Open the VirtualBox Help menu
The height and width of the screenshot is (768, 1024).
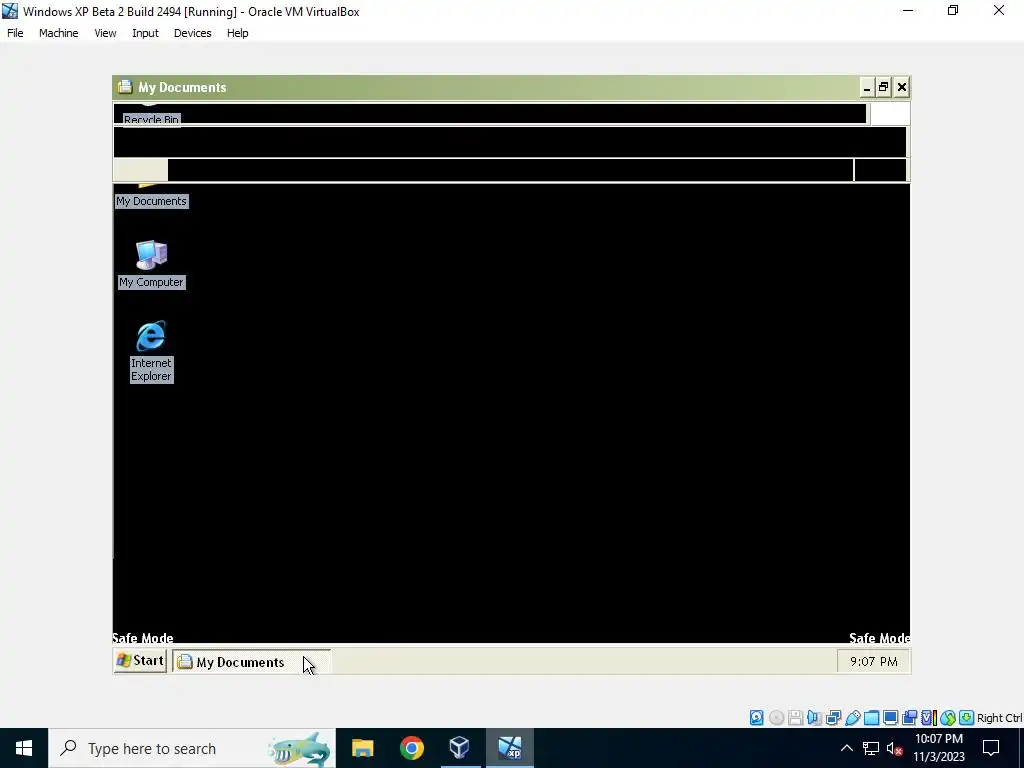[x=238, y=33]
